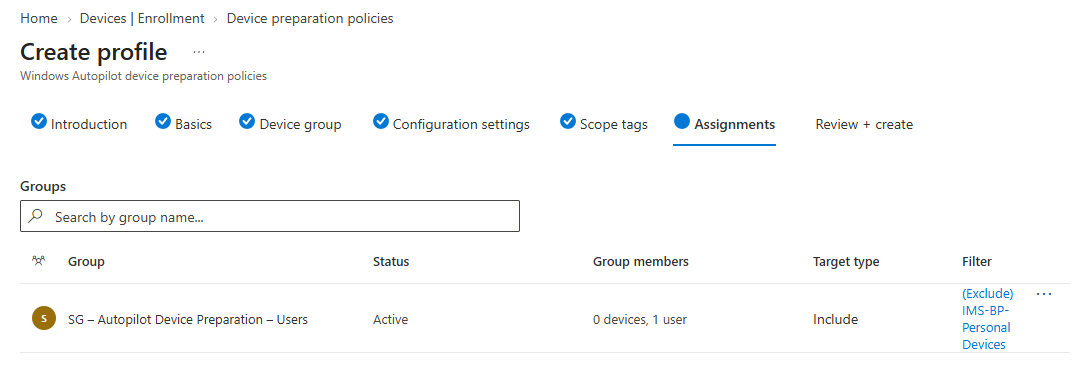Open the Exclude IMS-BP-Personal Devices filter link
This screenshot has width=1092, height=392.
[988, 319]
